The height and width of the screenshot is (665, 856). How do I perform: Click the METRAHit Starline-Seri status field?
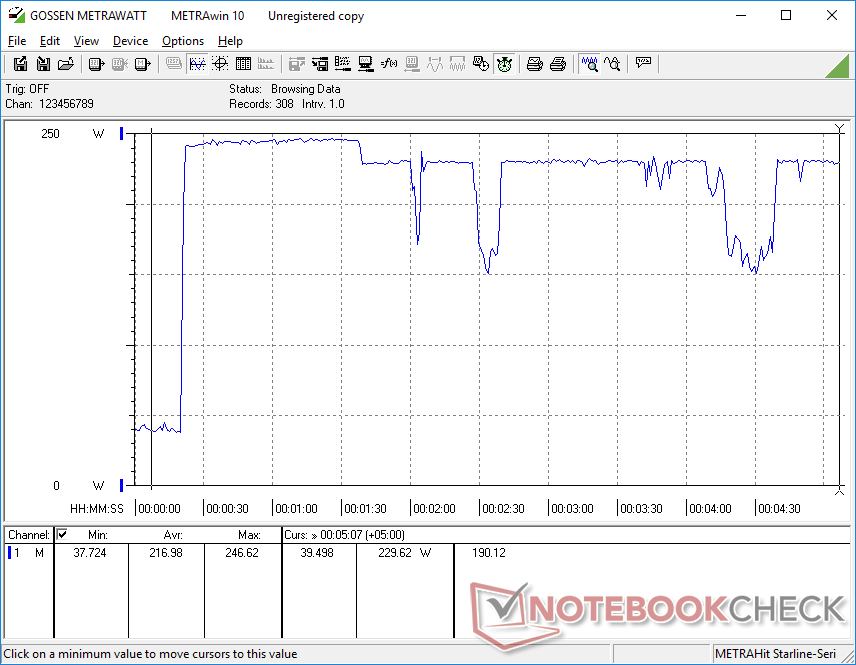coord(775,654)
